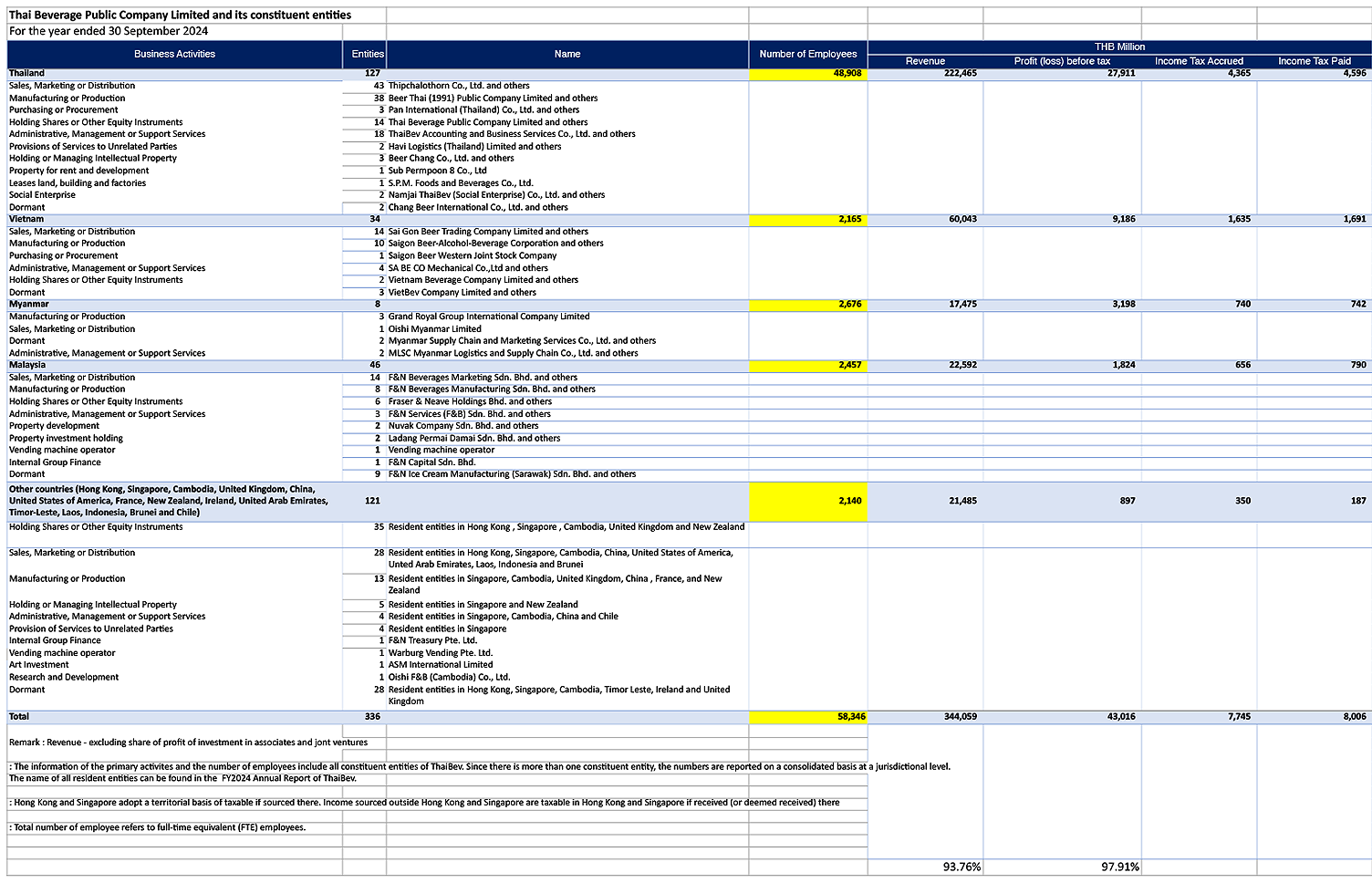Image resolution: width=1372 pixels, height=883 pixels.
Task: Select 'Profit (loss) before tax' header
Action: click(1062, 61)
